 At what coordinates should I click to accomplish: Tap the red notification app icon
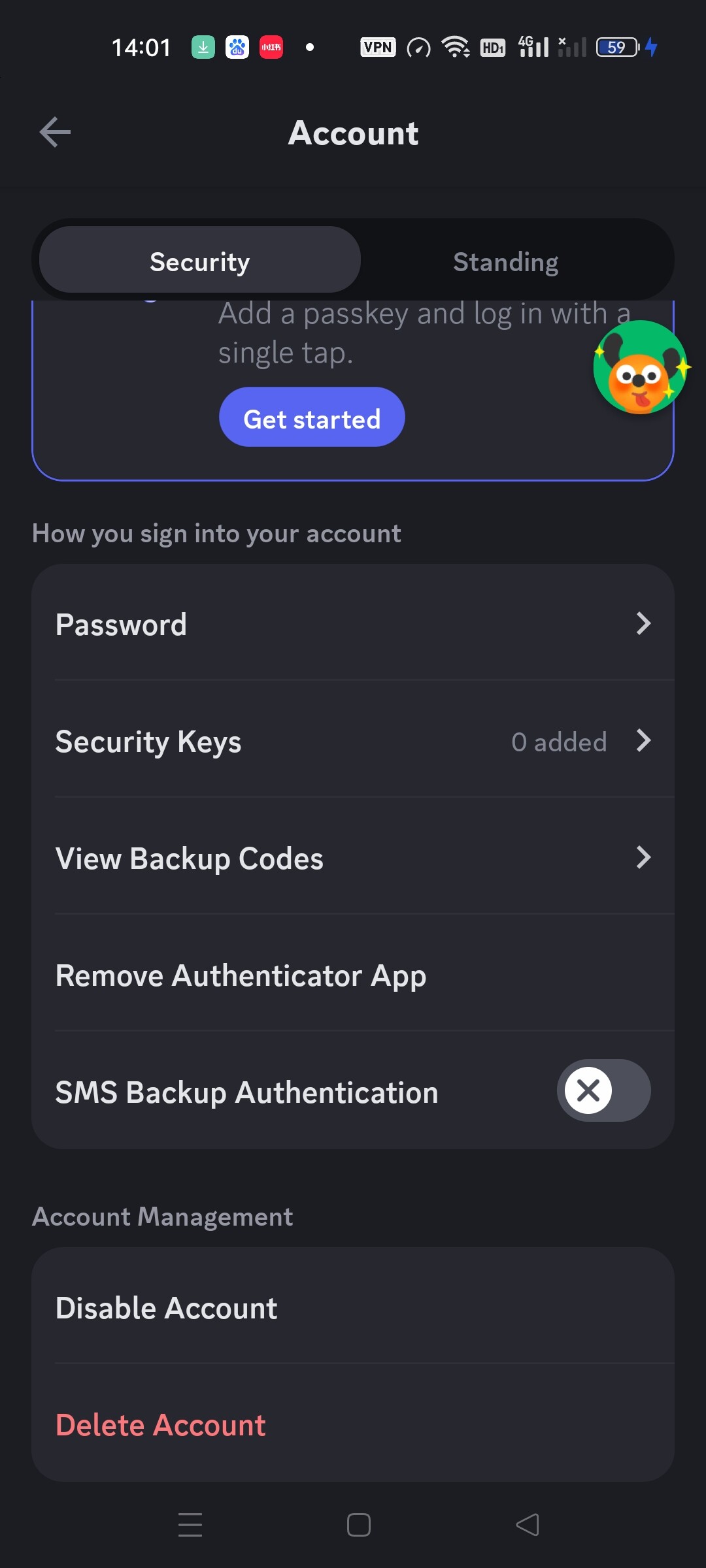(271, 47)
